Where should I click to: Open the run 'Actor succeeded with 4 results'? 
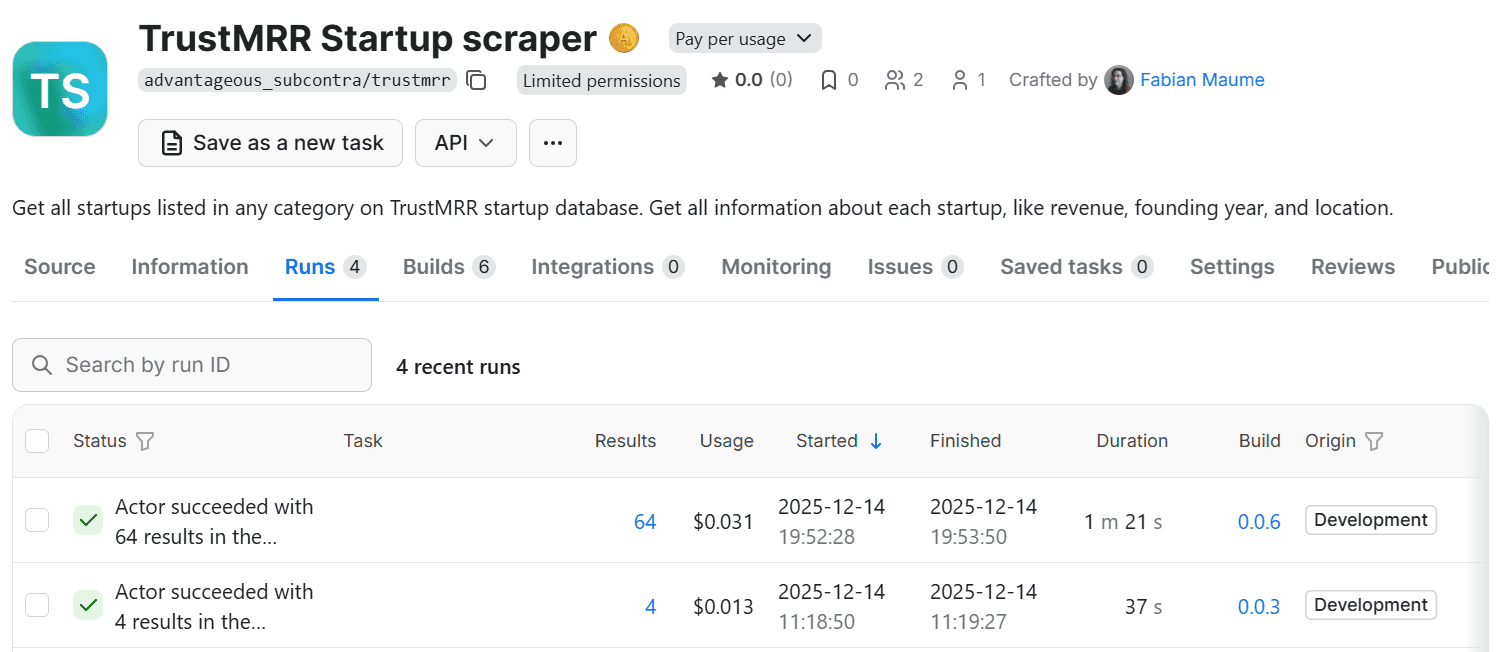tap(214, 607)
